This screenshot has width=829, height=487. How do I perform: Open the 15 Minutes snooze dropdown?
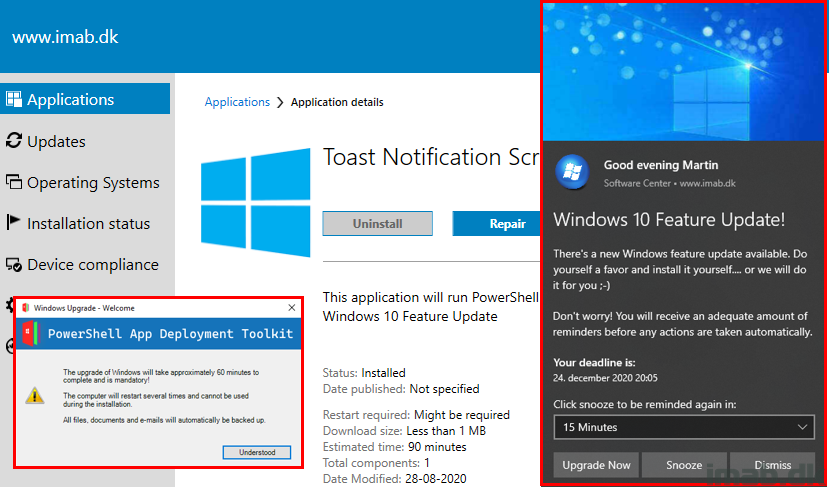point(684,427)
